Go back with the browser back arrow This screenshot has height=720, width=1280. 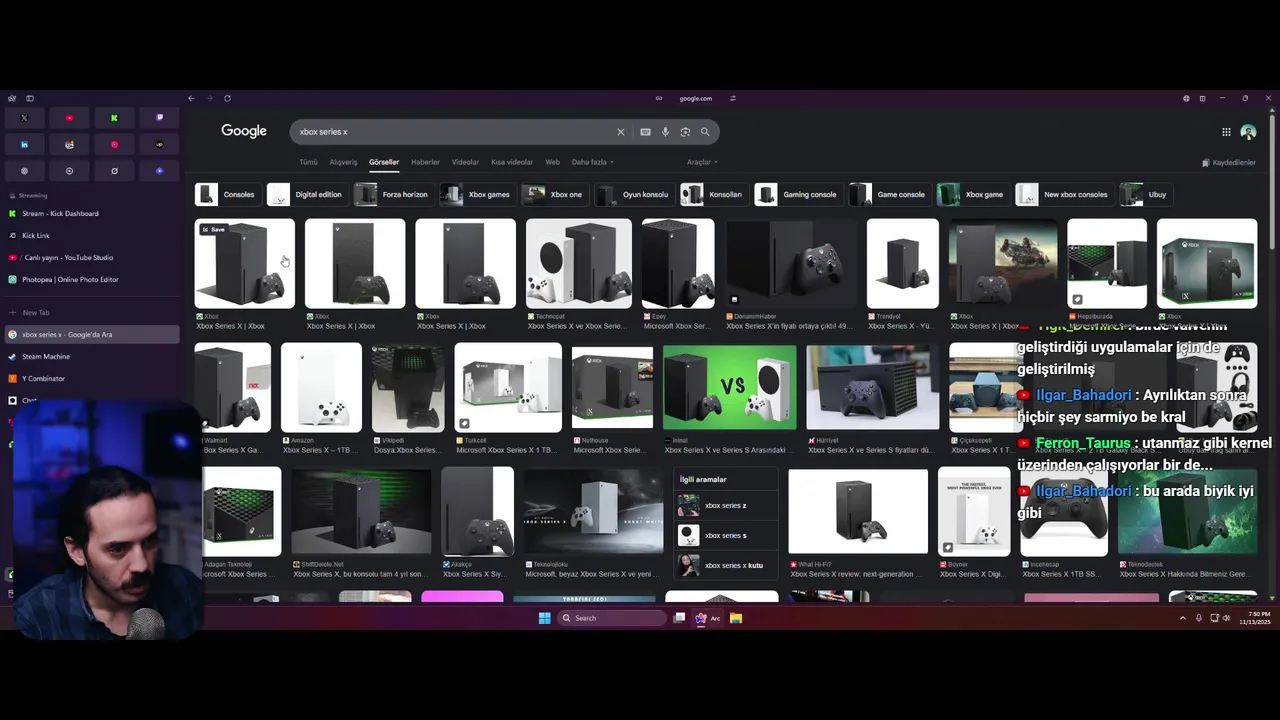(191, 98)
